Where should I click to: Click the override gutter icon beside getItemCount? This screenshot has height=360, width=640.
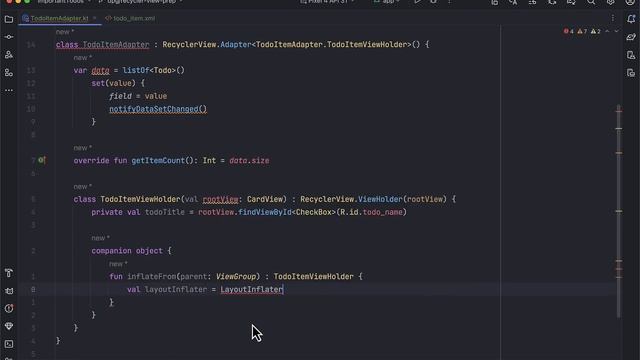tap(42, 160)
